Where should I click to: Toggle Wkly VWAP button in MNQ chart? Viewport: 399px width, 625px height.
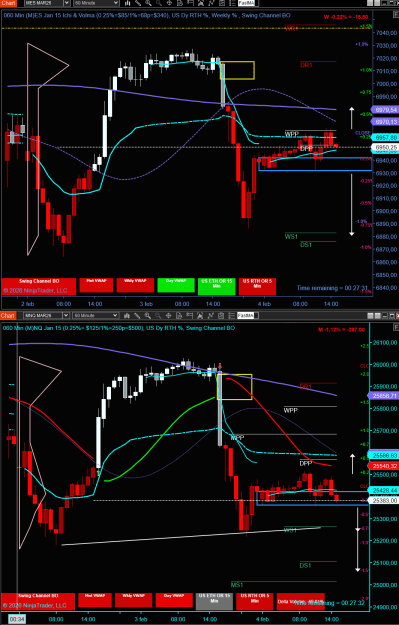point(134,600)
